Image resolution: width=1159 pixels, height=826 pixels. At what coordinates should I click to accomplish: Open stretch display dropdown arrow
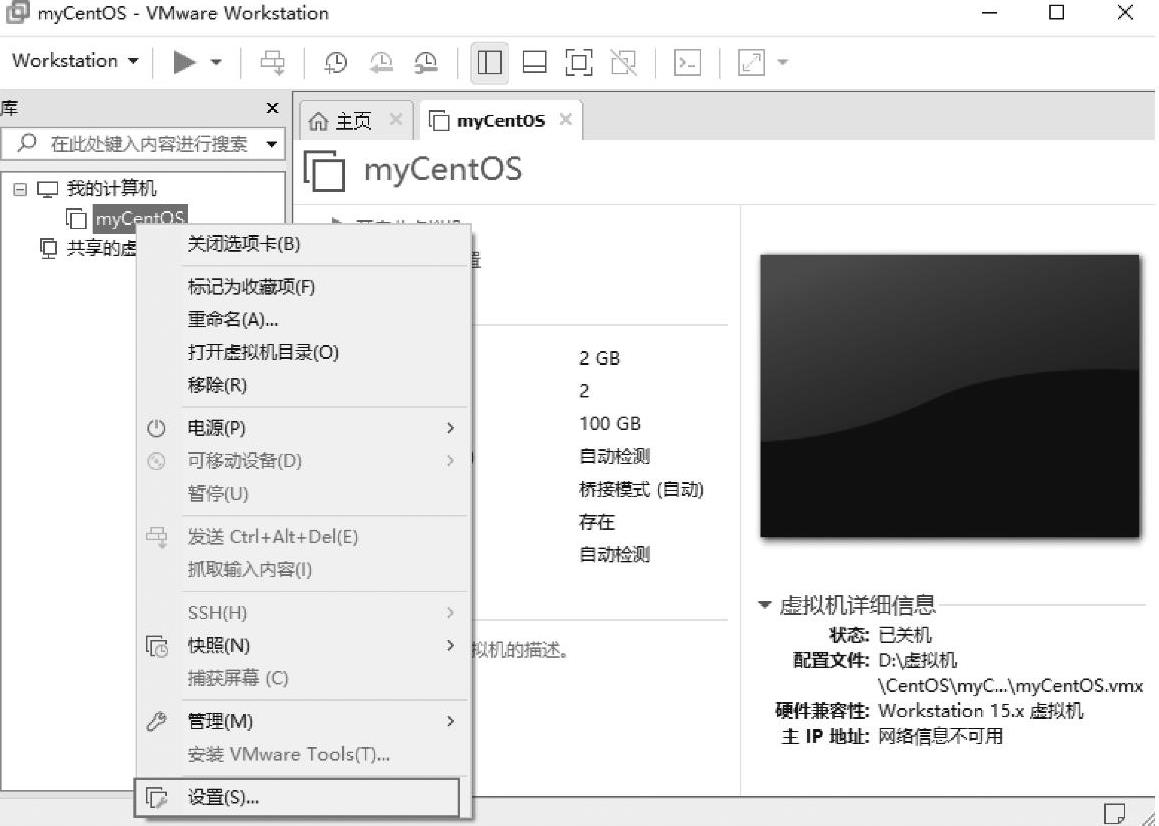[783, 62]
